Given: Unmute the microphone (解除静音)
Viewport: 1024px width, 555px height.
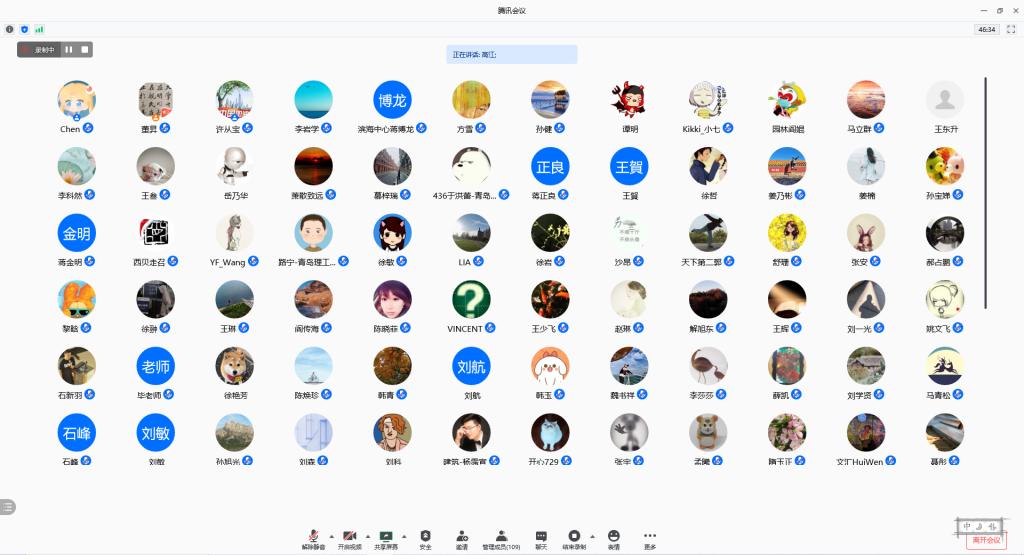Looking at the screenshot, I should (313, 537).
